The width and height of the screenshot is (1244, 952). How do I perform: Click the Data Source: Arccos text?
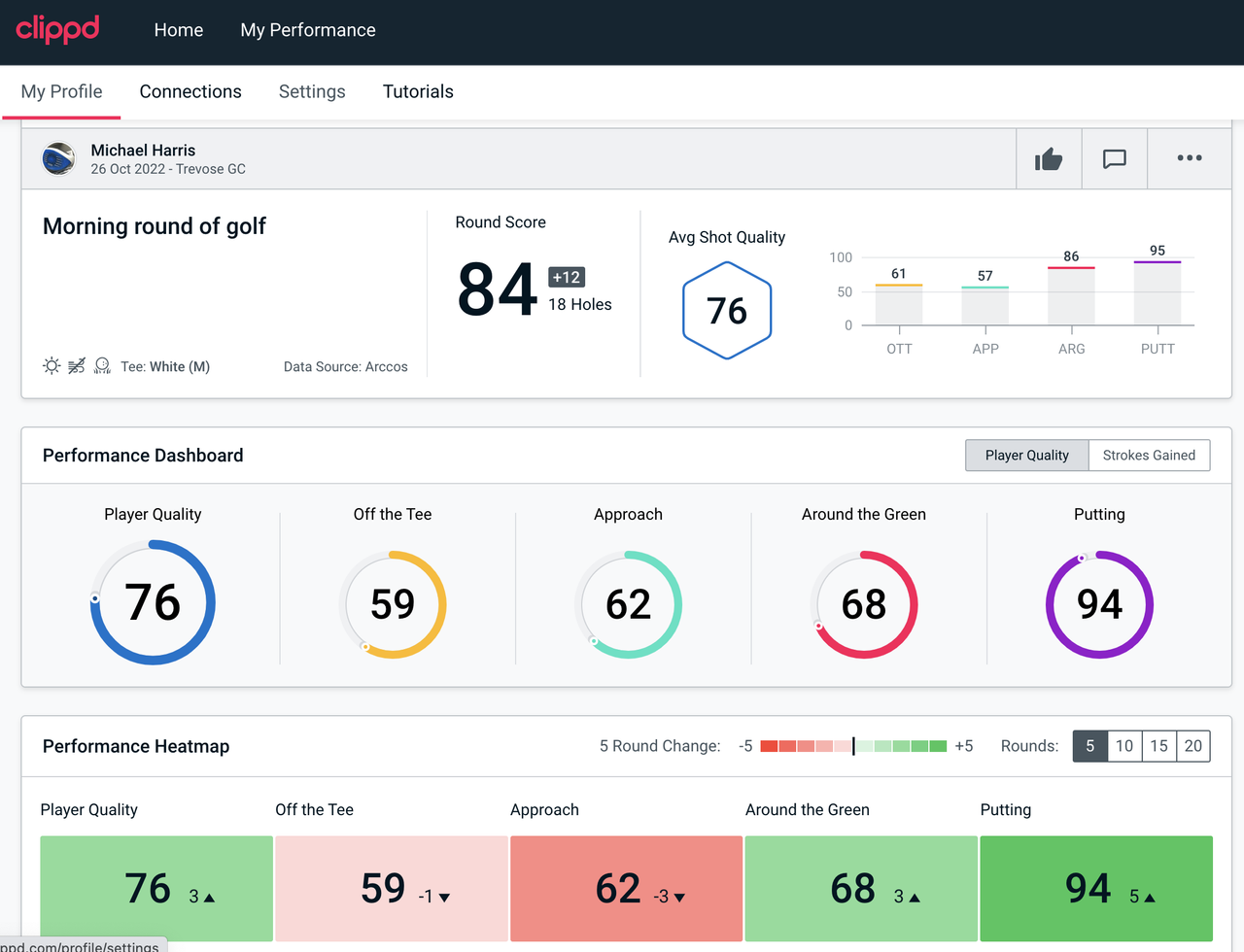346,366
